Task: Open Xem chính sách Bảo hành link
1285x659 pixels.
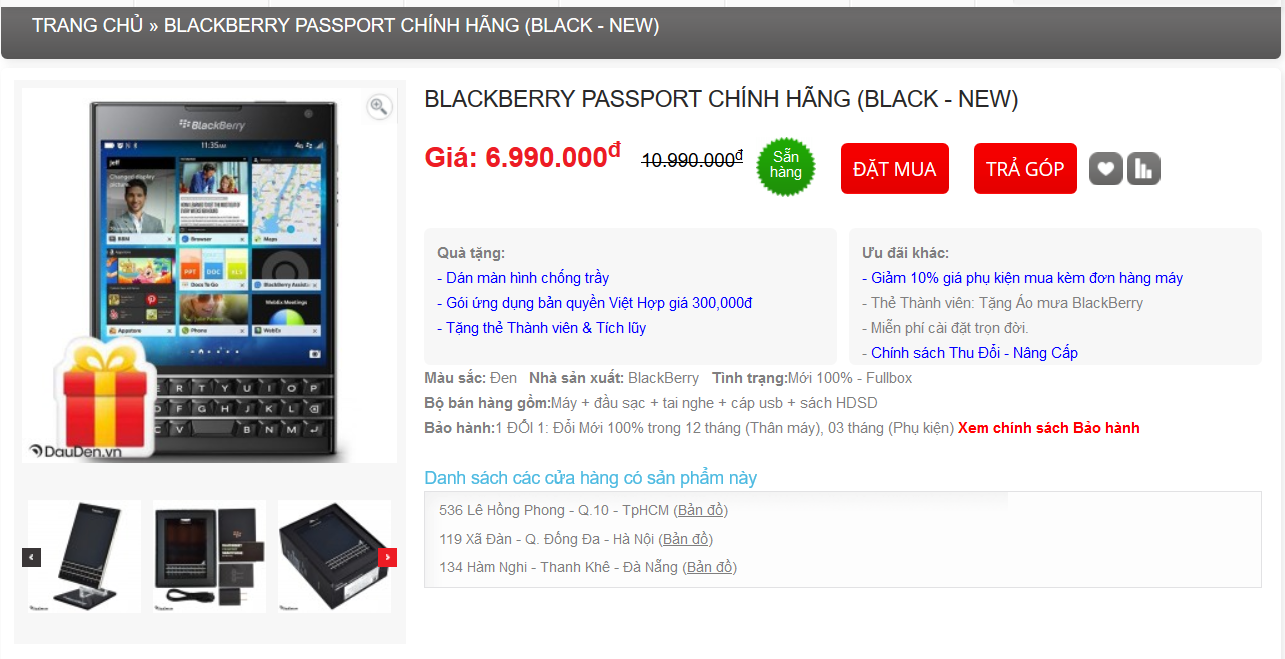Action: pos(1049,428)
